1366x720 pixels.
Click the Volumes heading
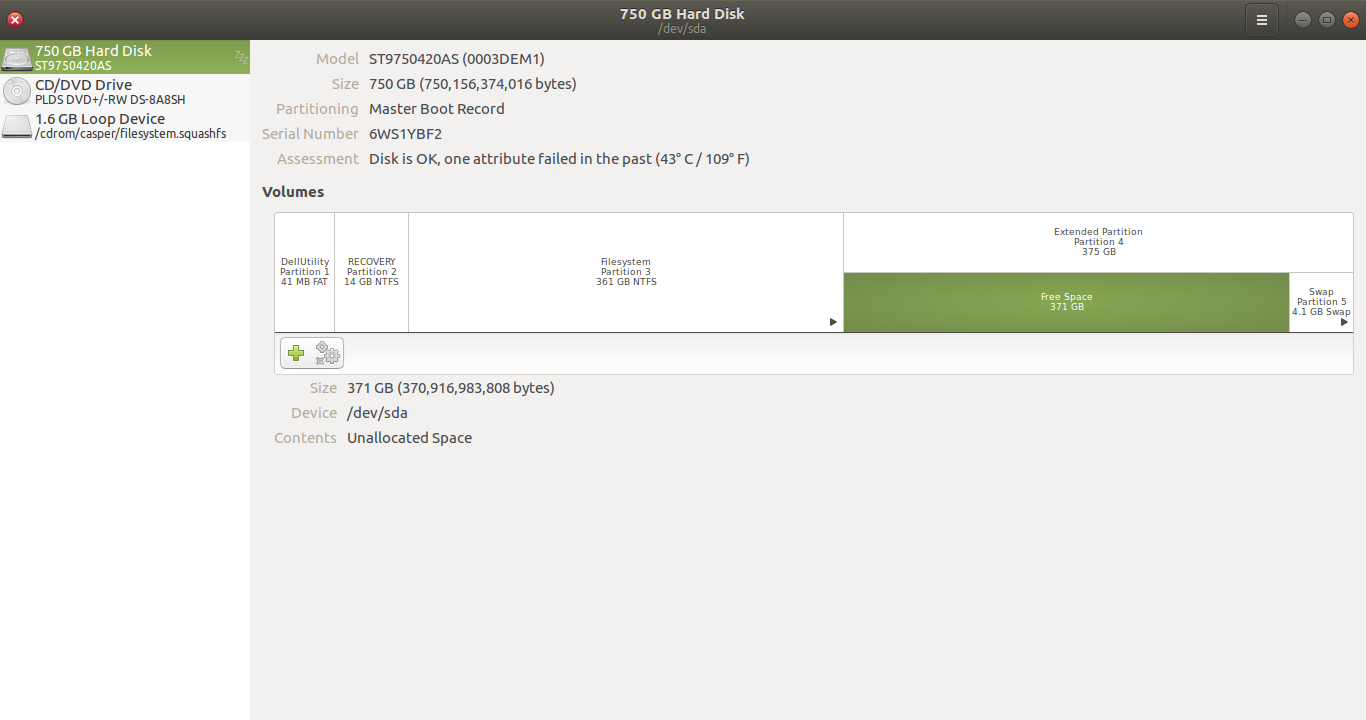(x=293, y=192)
